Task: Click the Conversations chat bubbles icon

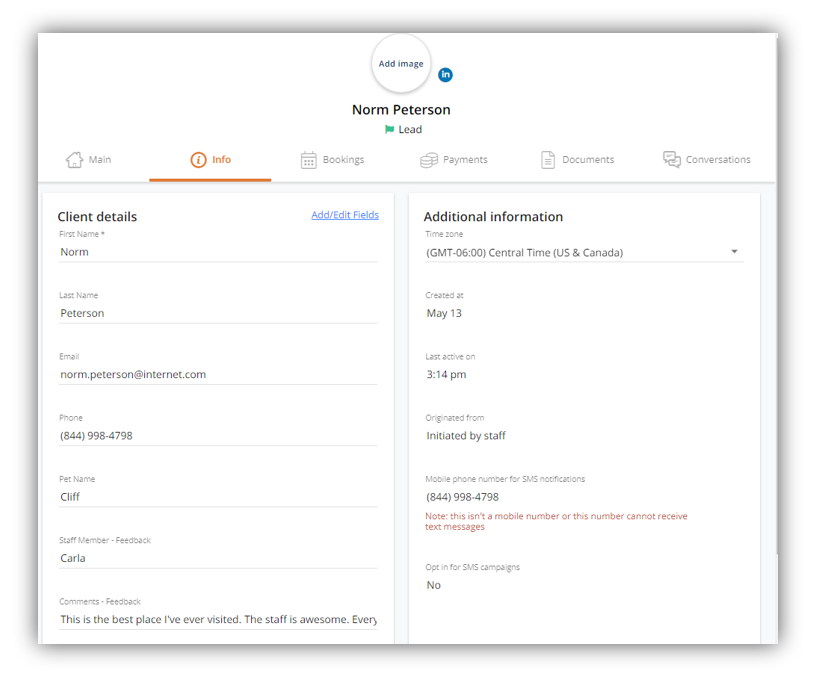Action: (x=672, y=159)
